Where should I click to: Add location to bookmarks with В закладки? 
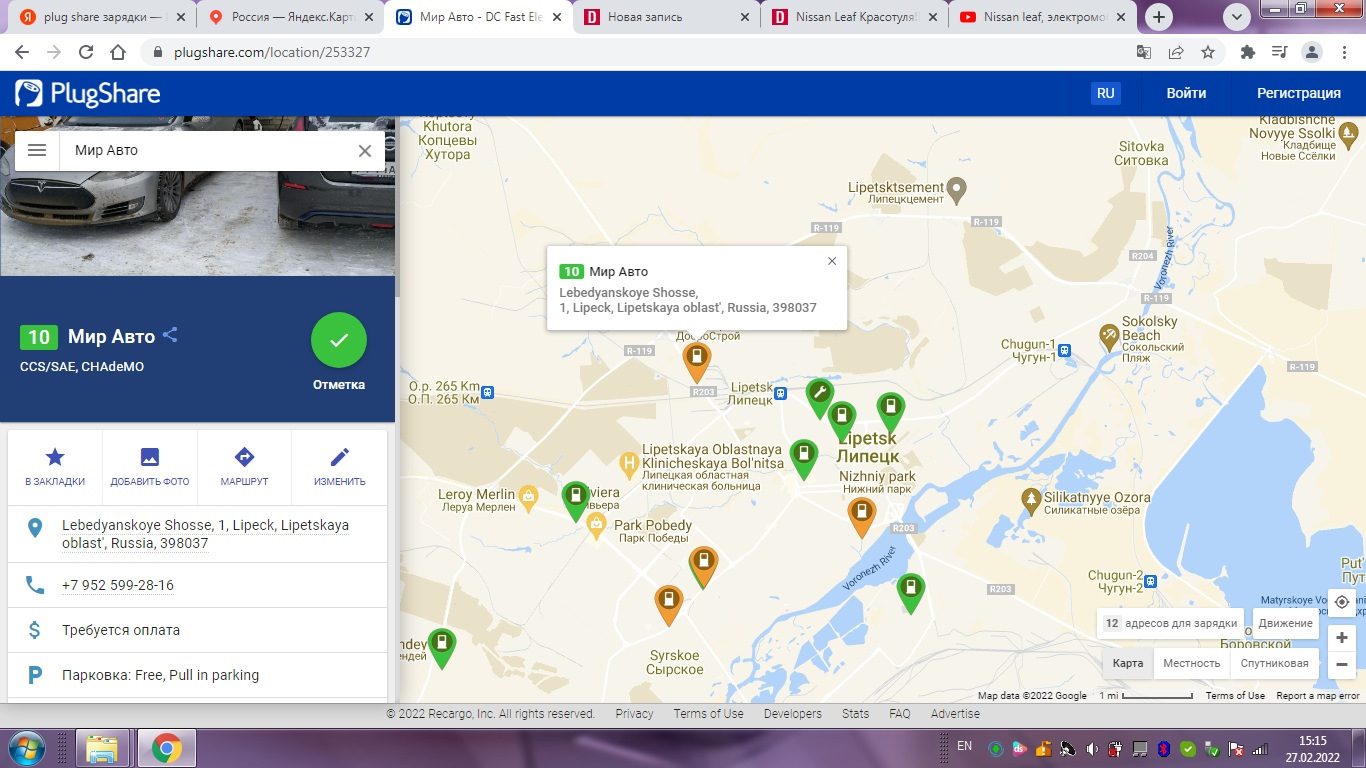(55, 467)
